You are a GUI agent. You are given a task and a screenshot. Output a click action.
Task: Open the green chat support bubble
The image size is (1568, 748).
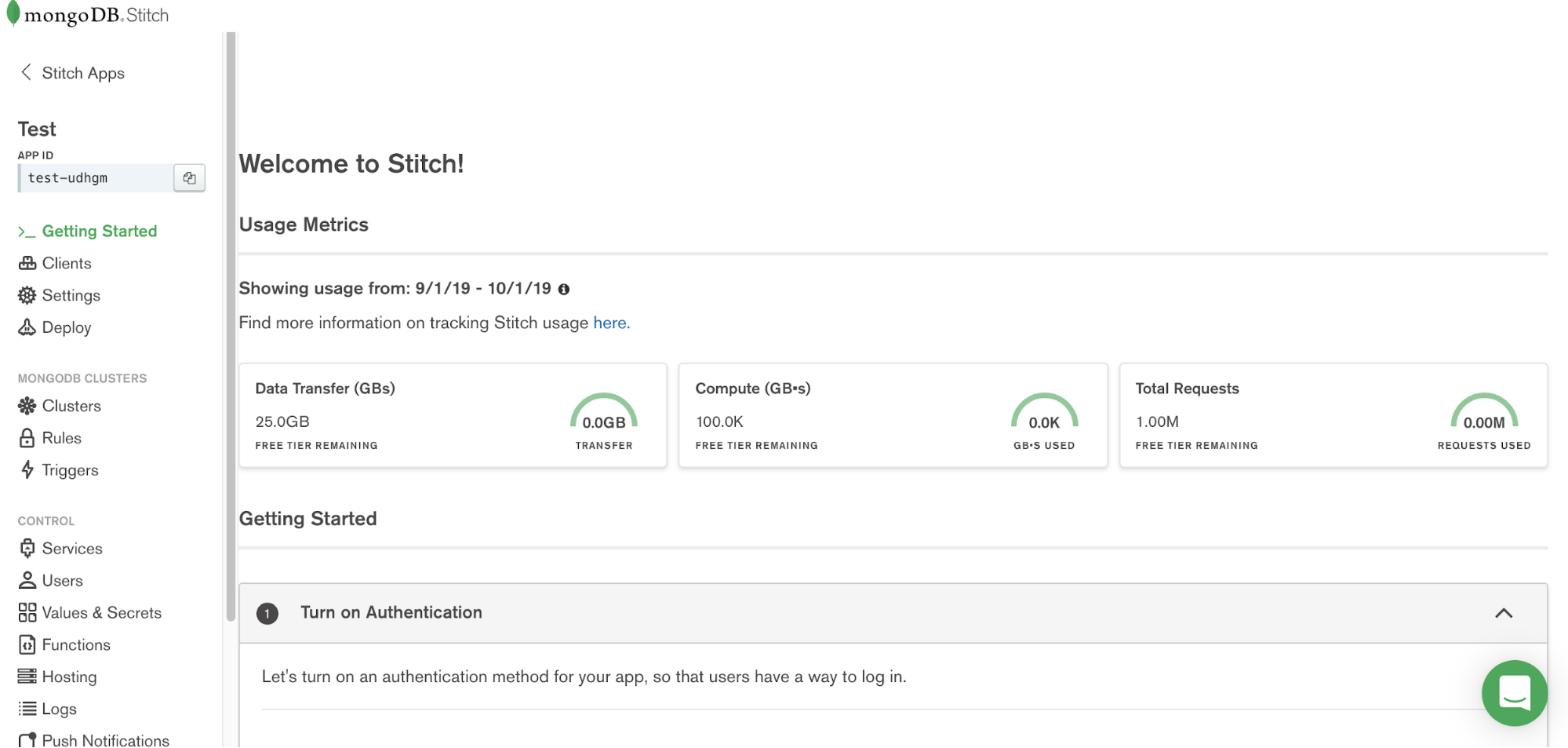coord(1514,693)
